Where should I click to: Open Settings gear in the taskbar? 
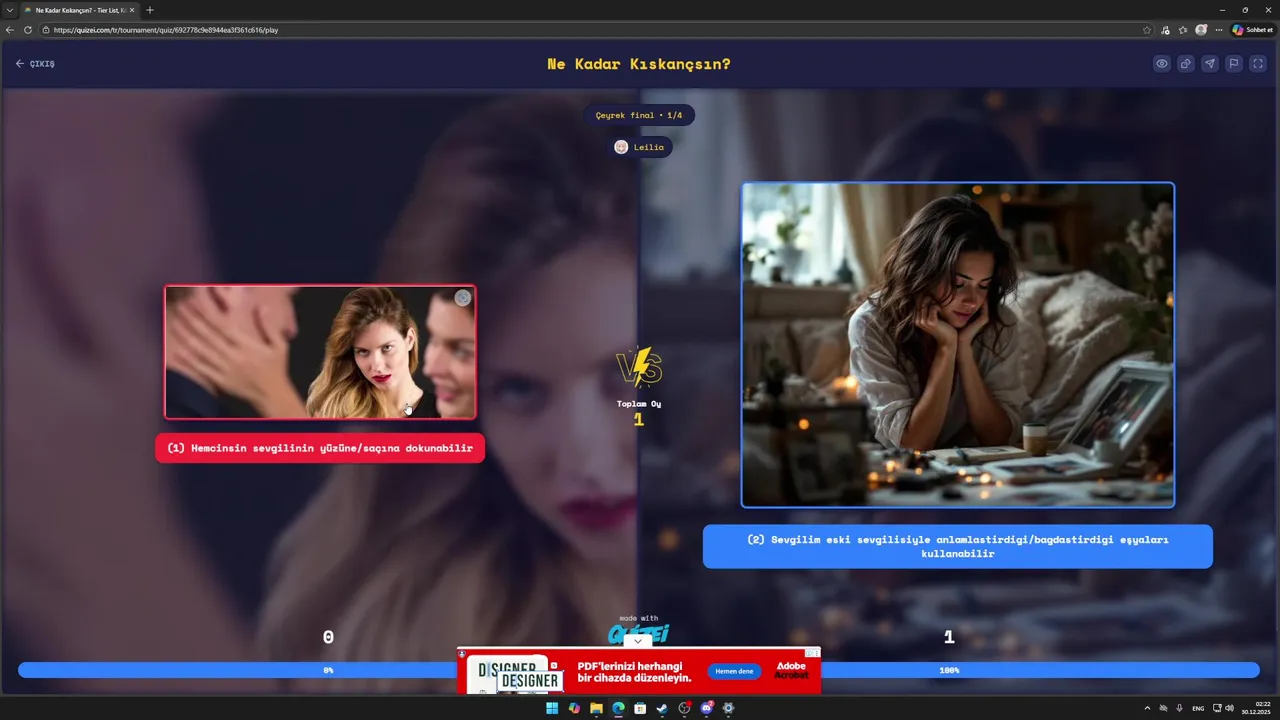(728, 708)
